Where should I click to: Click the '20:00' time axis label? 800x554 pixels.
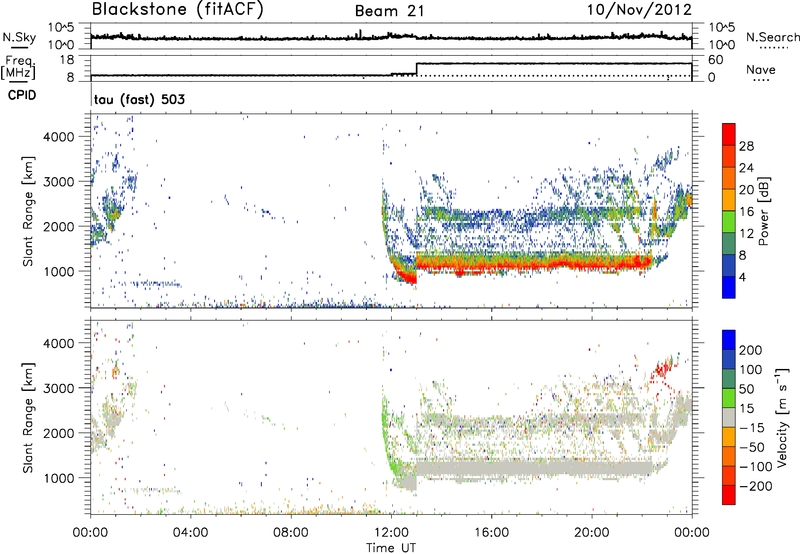pyautogui.click(x=592, y=533)
